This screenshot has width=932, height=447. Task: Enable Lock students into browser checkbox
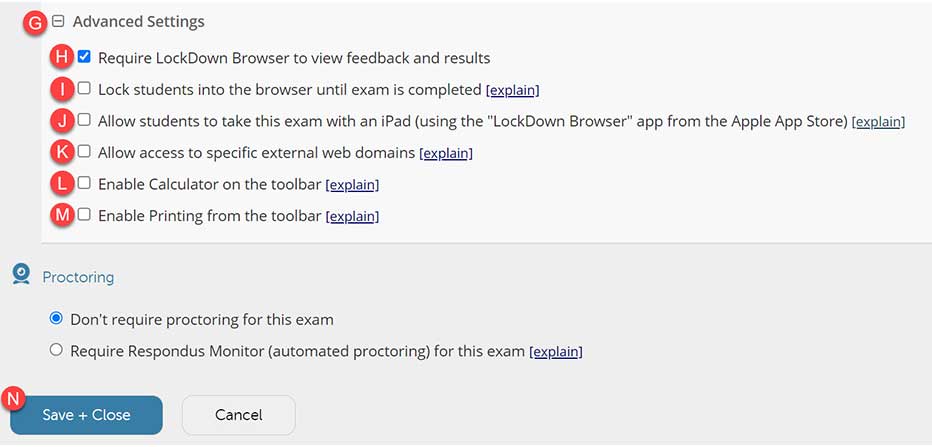(84, 88)
